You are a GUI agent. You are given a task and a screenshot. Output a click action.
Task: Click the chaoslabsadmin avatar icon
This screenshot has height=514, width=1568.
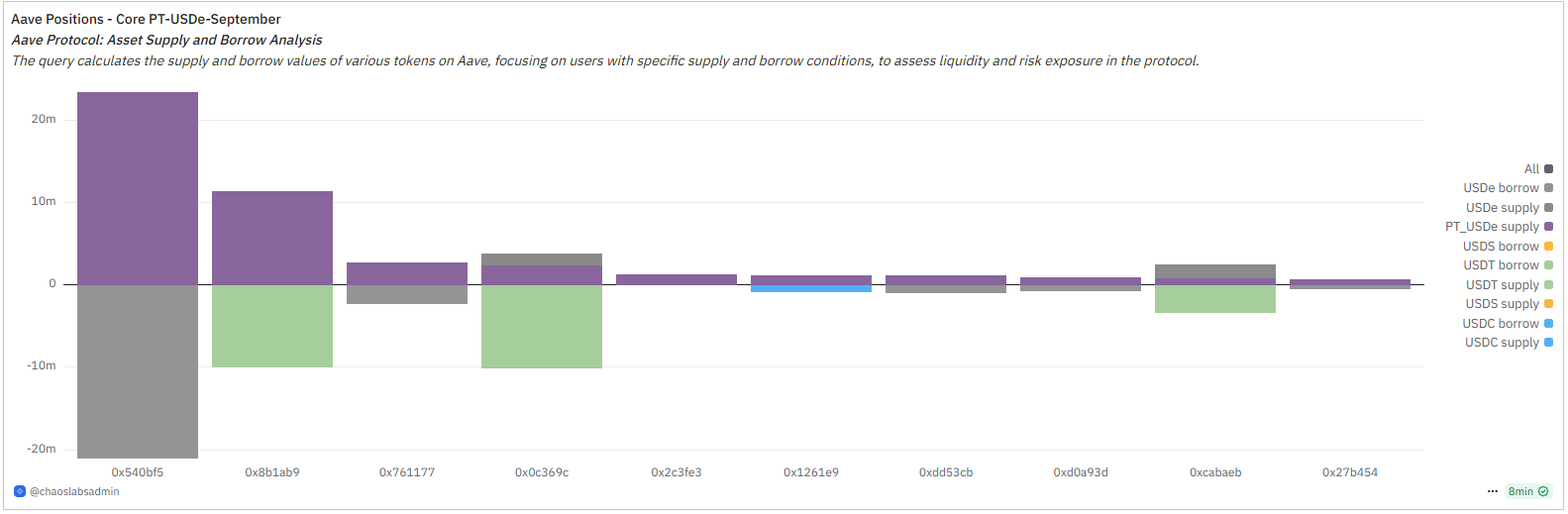pos(20,491)
